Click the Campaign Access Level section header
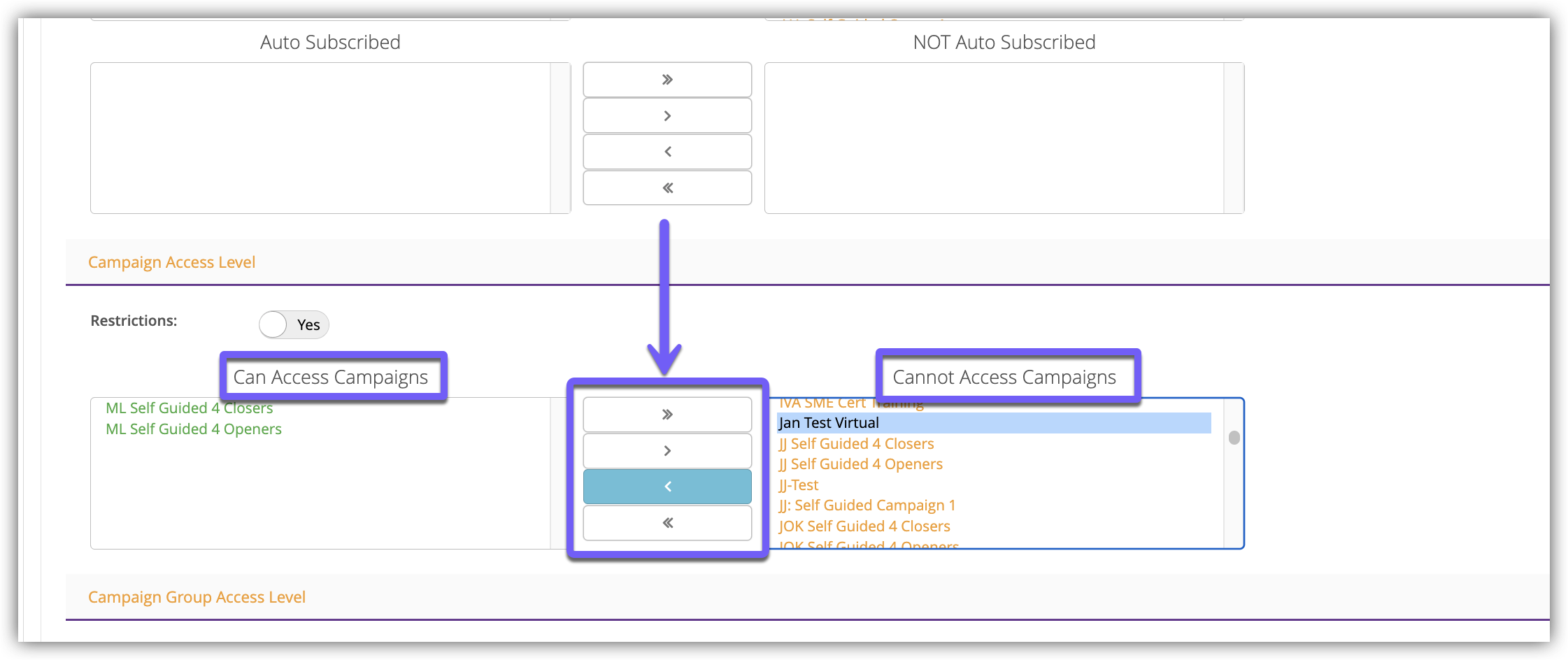The image size is (1568, 660). pos(171,262)
